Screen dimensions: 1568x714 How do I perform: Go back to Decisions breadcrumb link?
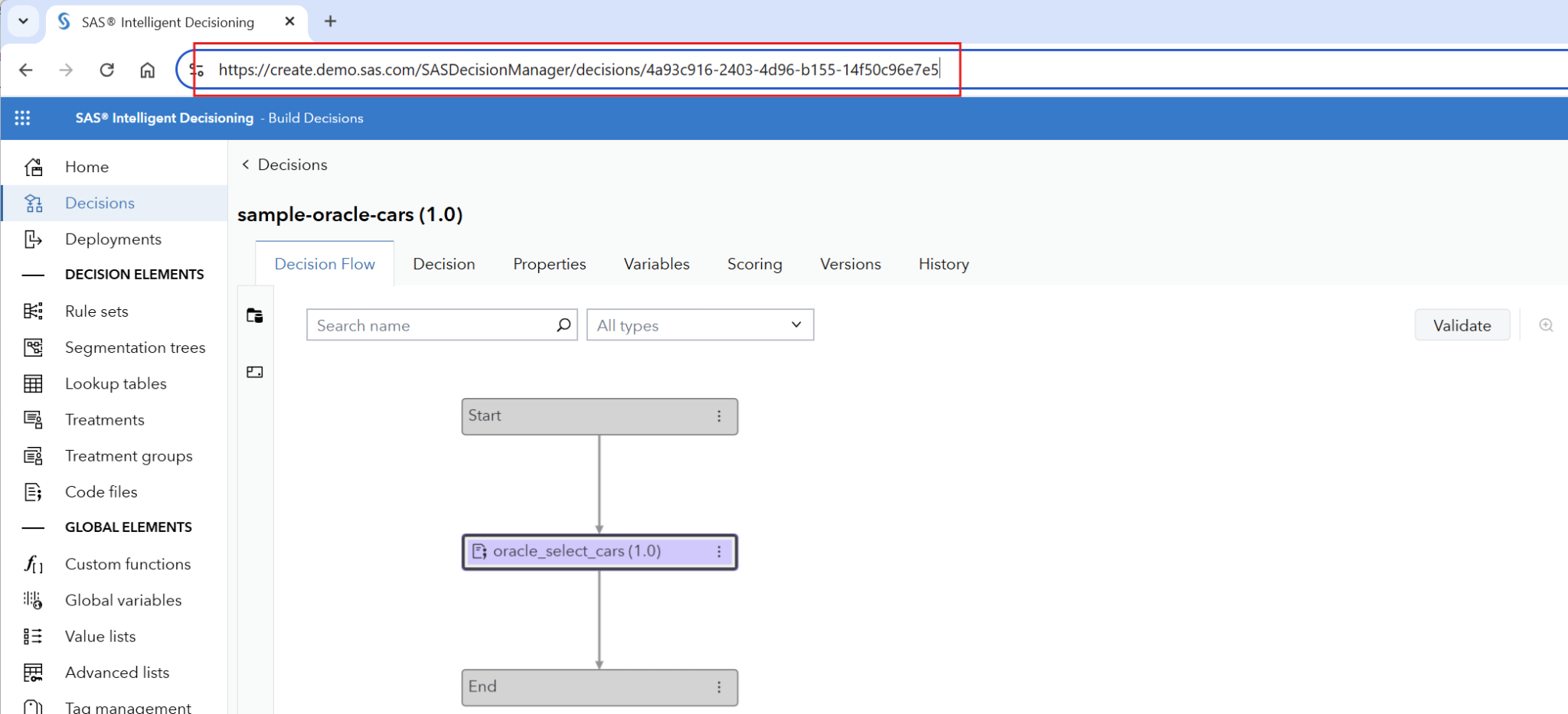[292, 165]
